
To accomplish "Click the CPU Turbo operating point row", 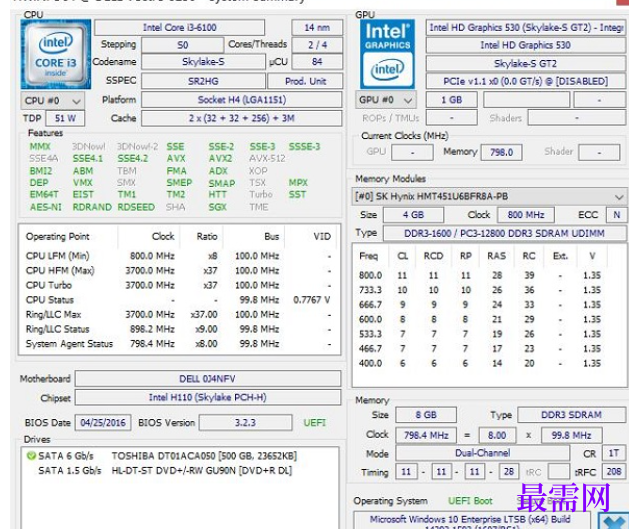I will (179, 285).
